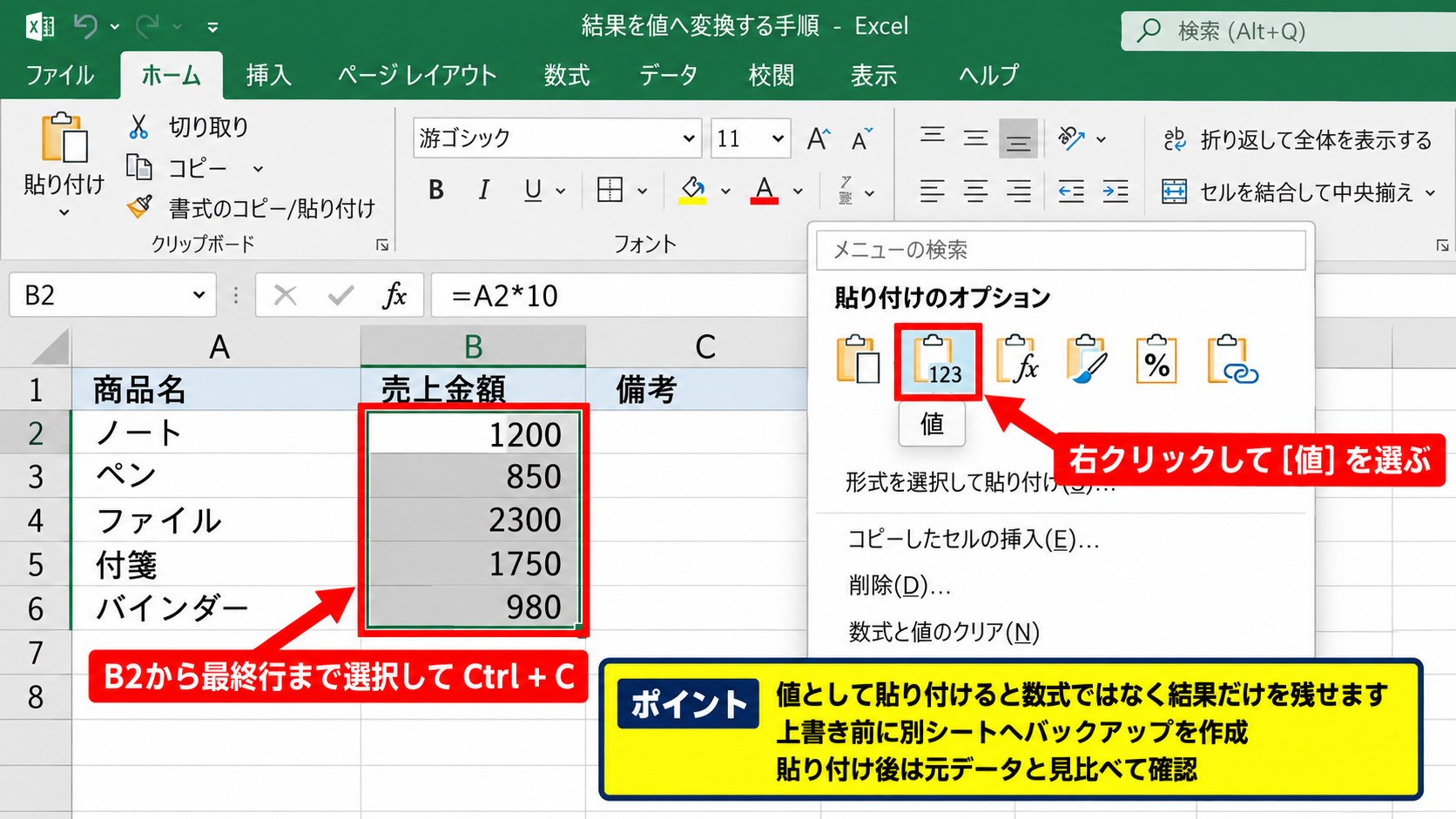Toggle Bold formatting
Viewport: 1456px width, 819px height.
pyautogui.click(x=436, y=190)
